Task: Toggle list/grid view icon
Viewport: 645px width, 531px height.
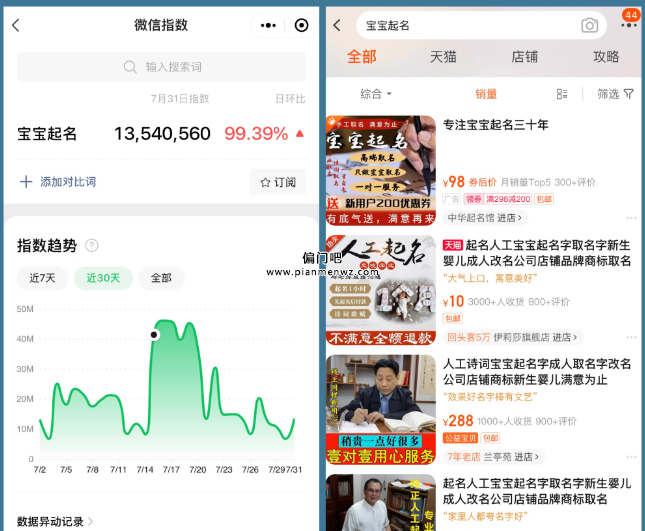Action: coord(562,94)
